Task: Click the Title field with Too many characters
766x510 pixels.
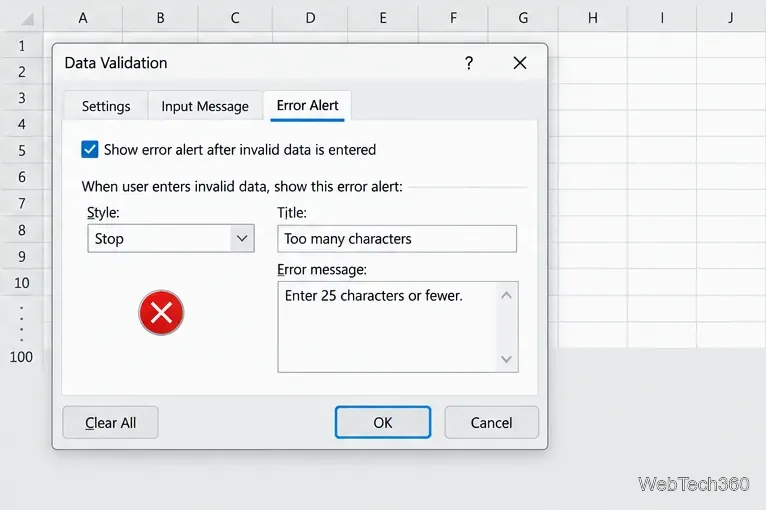Action: [397, 238]
